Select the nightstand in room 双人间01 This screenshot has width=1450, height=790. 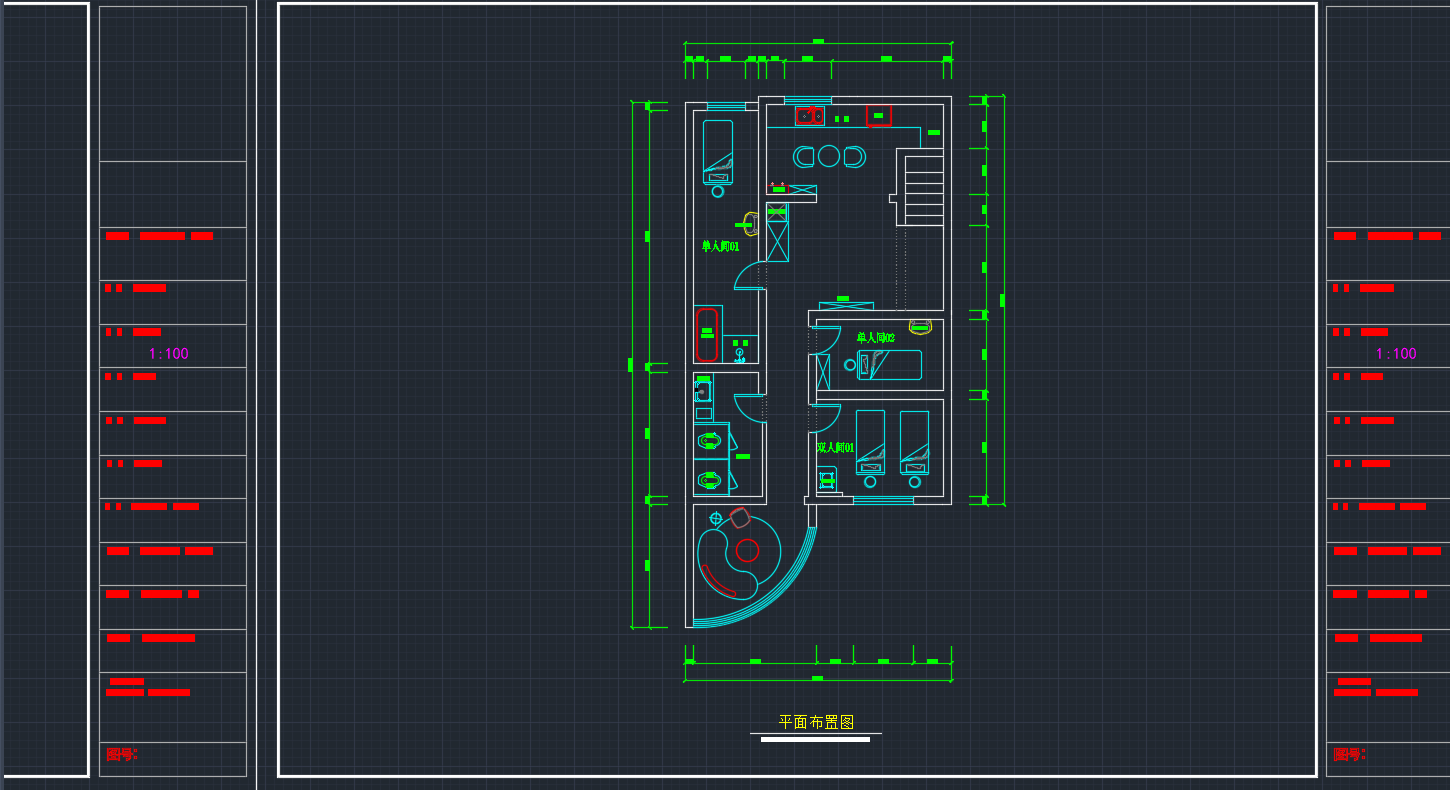click(x=827, y=480)
